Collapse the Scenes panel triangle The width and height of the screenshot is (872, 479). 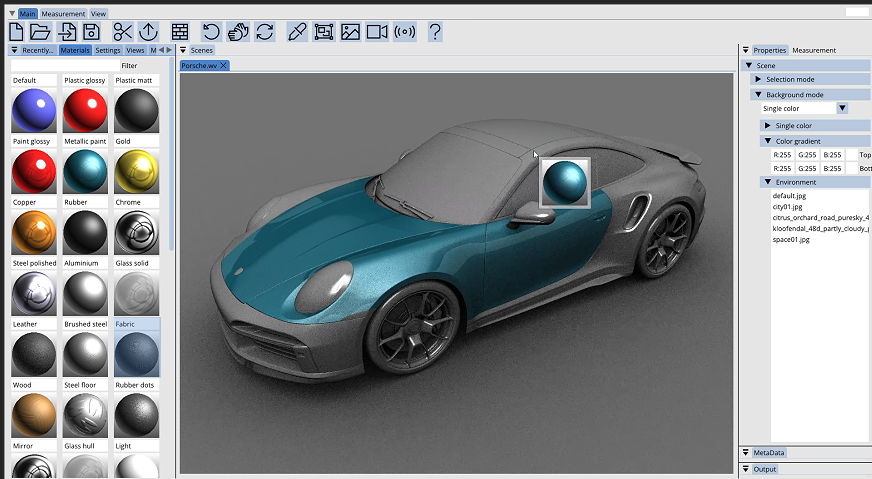[183, 50]
